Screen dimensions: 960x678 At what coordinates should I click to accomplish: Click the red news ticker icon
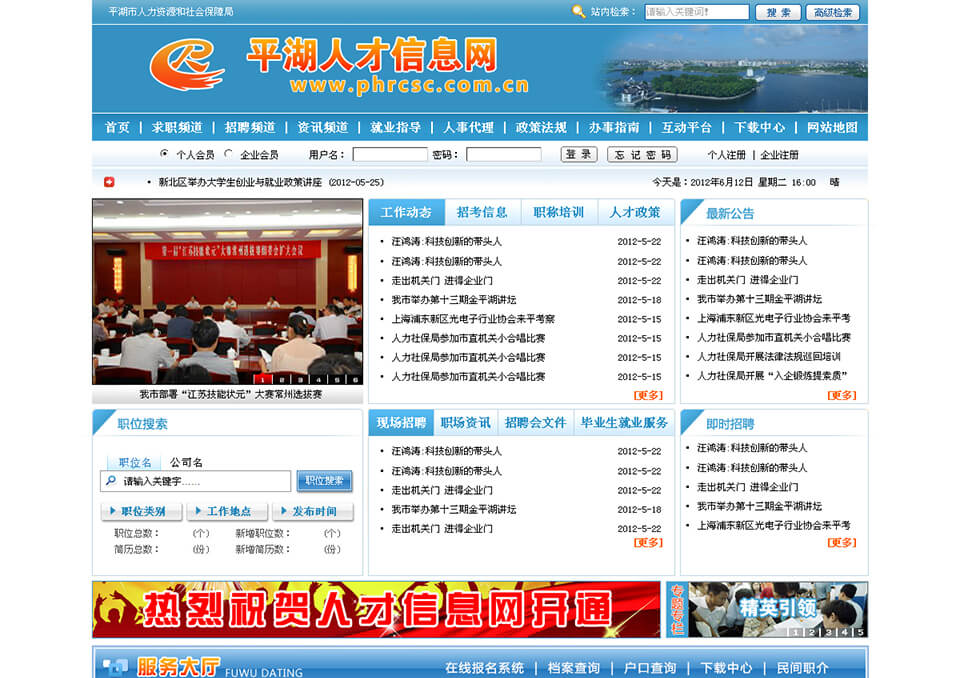point(110,182)
